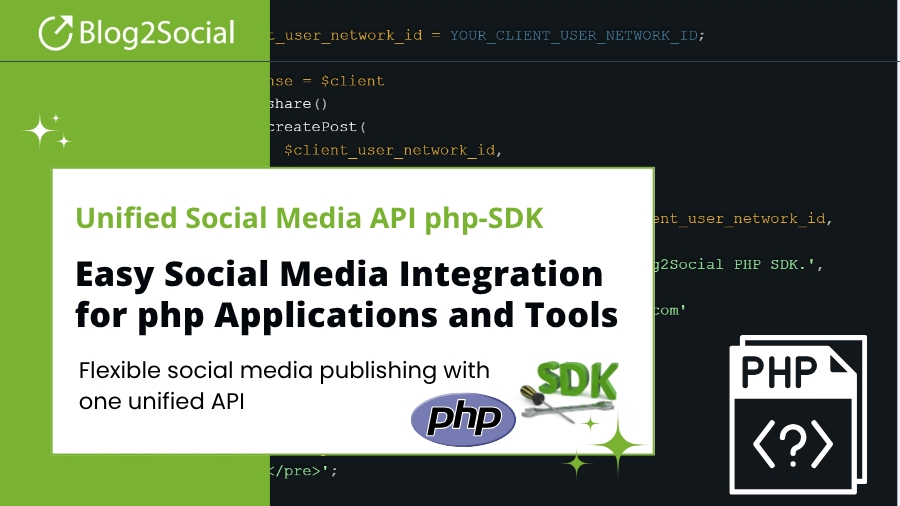This screenshot has height=506, width=900.
Task: Click the Blog2Social logo
Action: pos(137,33)
